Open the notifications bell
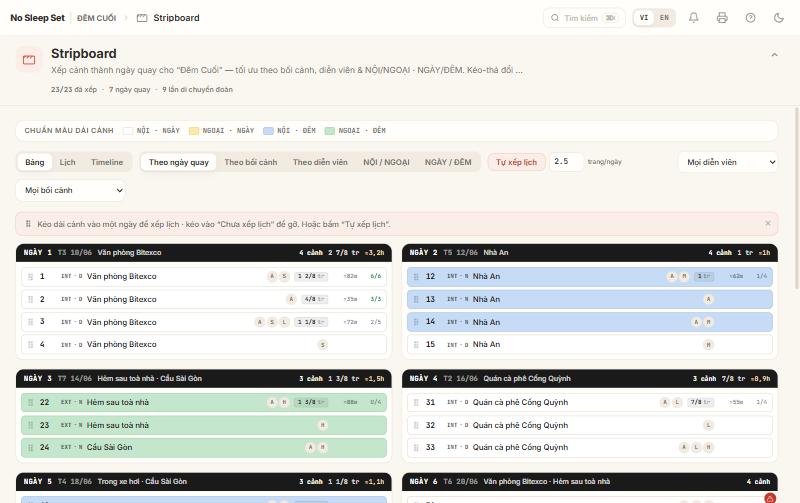The width and height of the screenshot is (800, 503). click(x=693, y=18)
